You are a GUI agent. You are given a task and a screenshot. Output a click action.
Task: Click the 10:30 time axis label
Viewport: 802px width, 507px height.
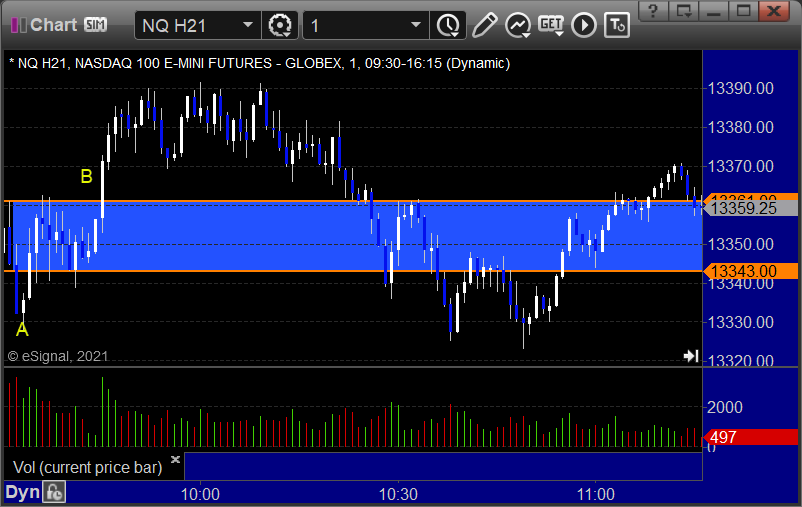point(398,494)
